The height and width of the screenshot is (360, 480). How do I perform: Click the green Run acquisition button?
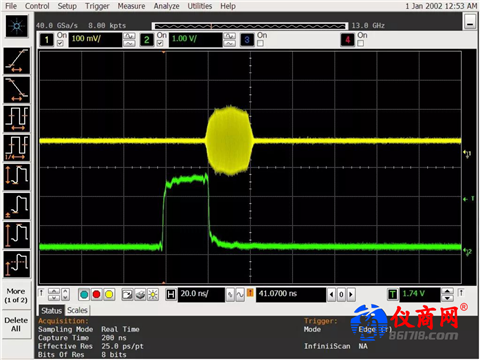(x=84, y=294)
